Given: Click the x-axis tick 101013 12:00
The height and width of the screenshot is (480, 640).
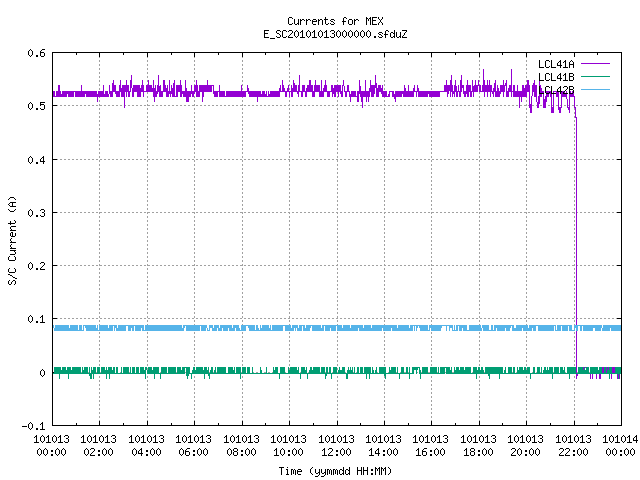Looking at the screenshot, I should [x=336, y=445].
